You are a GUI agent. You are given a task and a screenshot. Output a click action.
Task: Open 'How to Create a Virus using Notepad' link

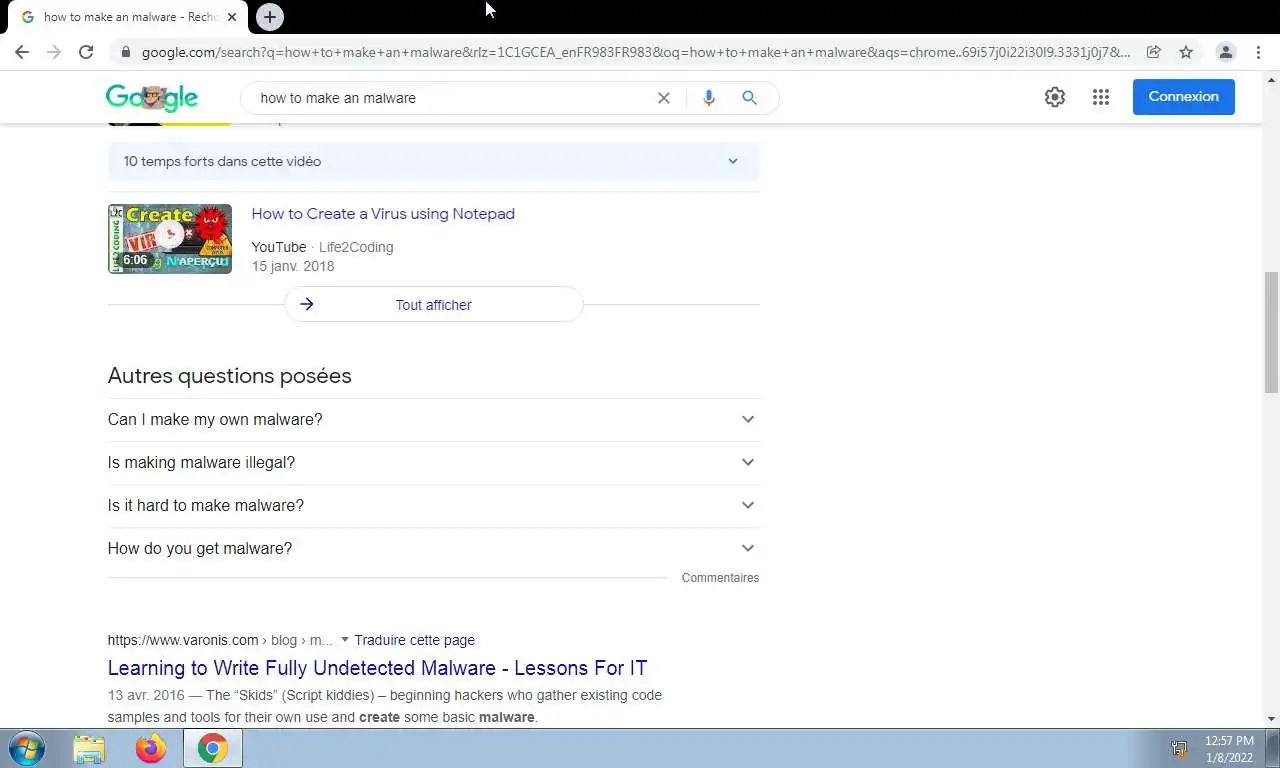click(383, 214)
